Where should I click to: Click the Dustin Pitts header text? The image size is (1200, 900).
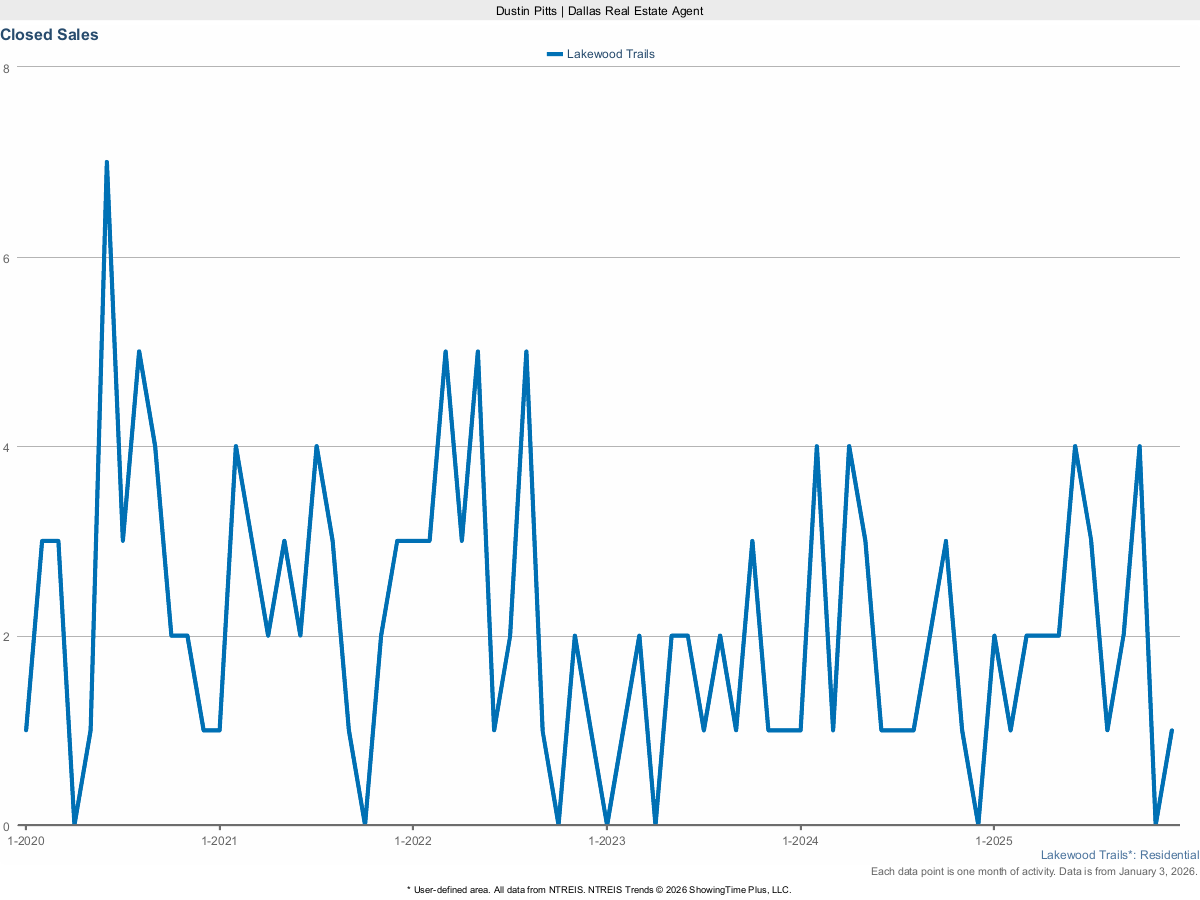(600, 10)
